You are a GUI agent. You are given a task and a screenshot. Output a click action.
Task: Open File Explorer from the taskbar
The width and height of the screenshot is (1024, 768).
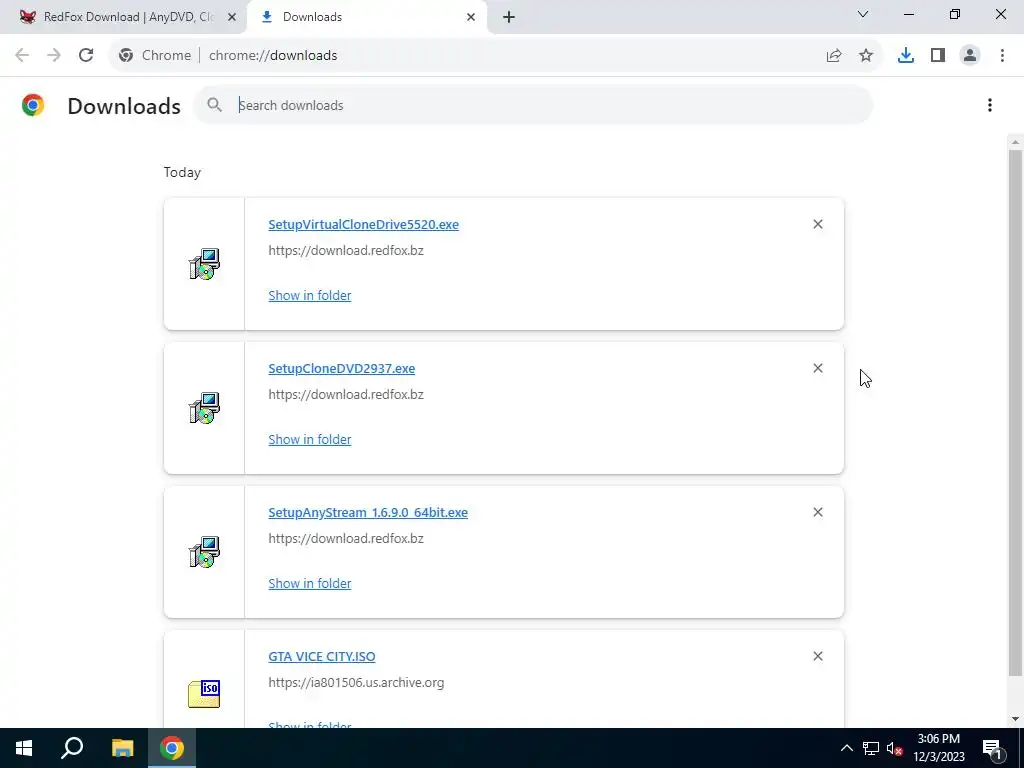123,748
